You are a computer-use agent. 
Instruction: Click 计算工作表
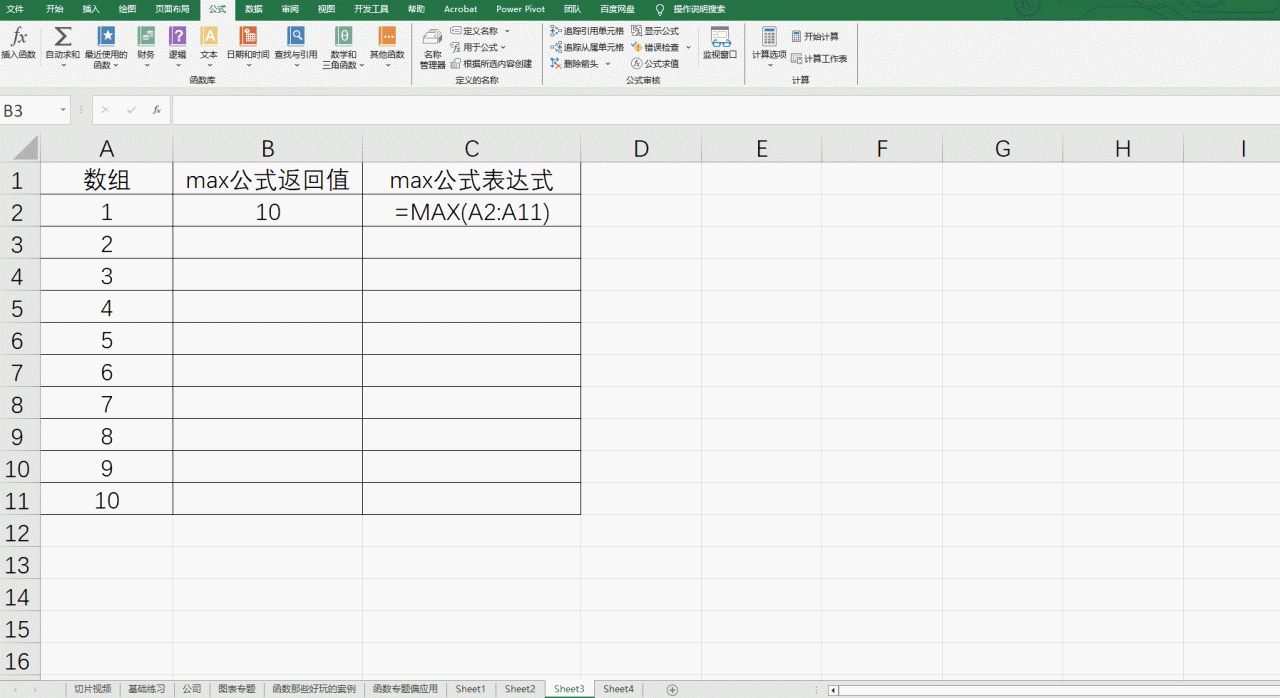pyautogui.click(x=819, y=59)
